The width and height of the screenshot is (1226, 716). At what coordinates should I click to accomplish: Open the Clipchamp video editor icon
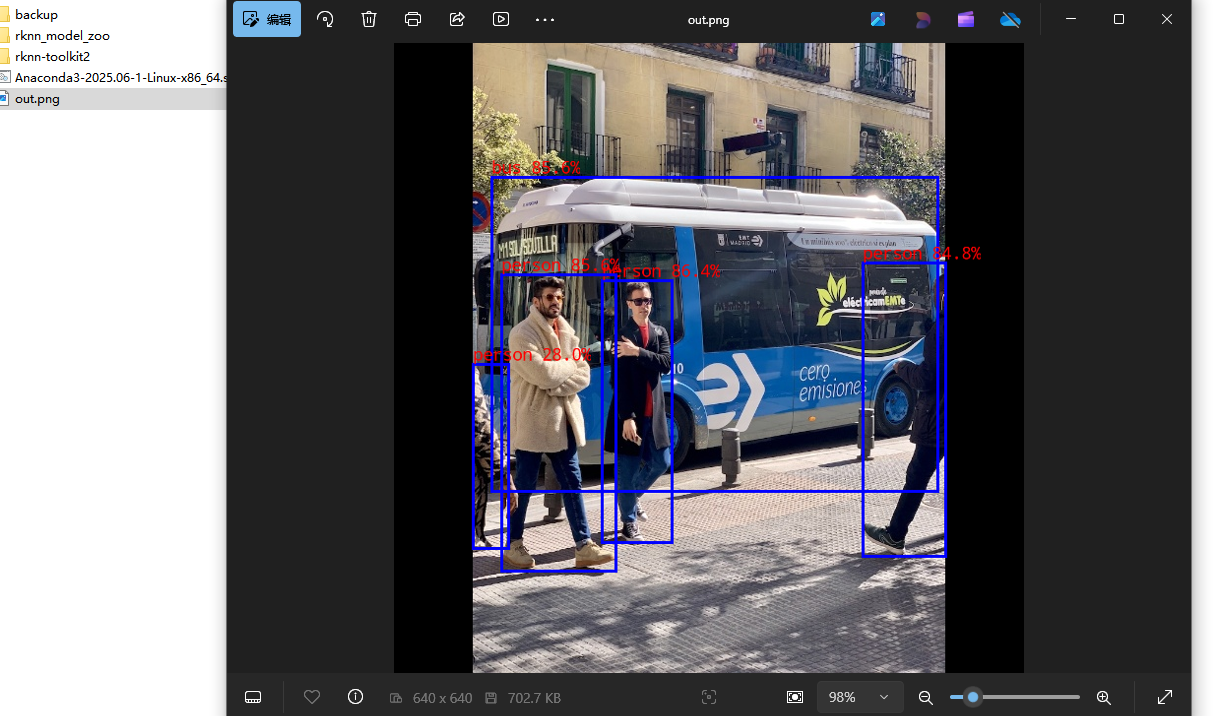(965, 19)
